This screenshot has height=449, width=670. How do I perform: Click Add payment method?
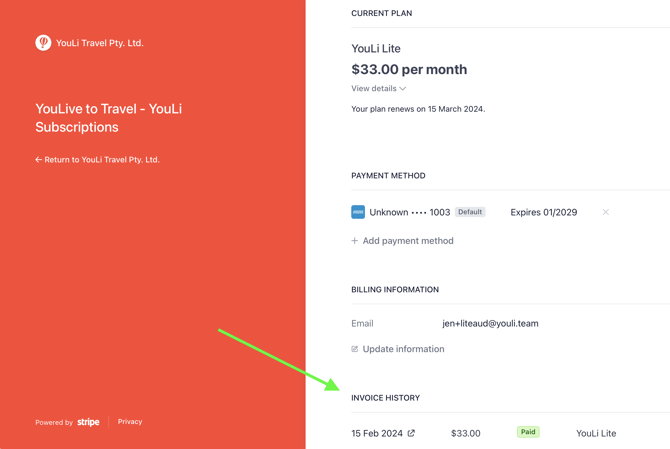(x=402, y=241)
